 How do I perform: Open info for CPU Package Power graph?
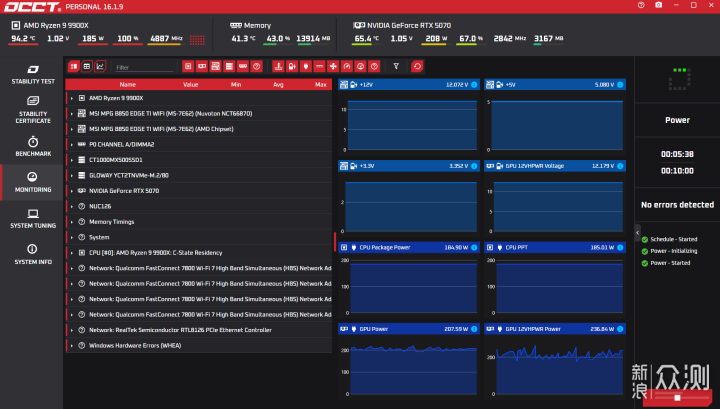point(474,247)
